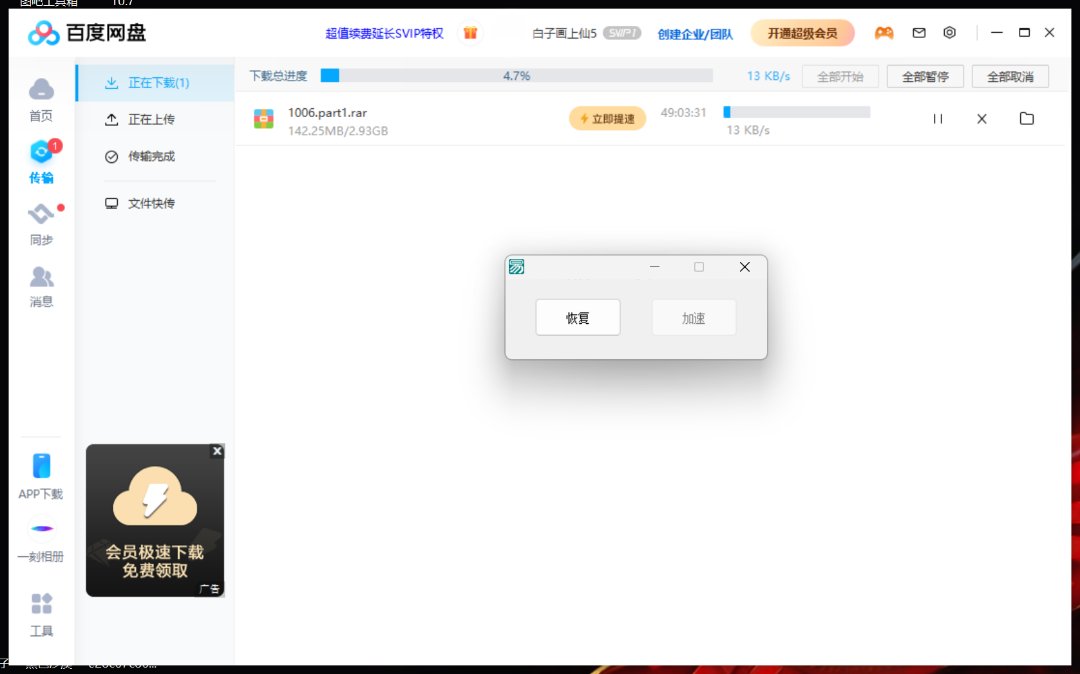The image size is (1080, 674).
Task: Click the game controller icon in header
Action: (884, 33)
